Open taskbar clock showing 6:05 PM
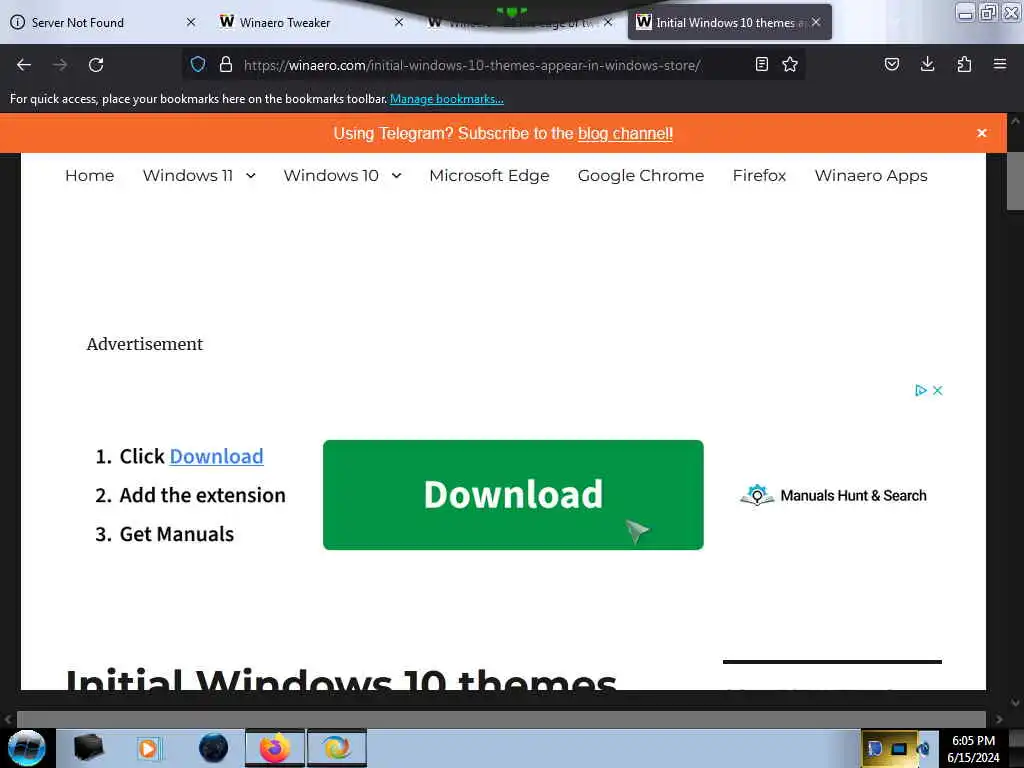 pos(973,748)
